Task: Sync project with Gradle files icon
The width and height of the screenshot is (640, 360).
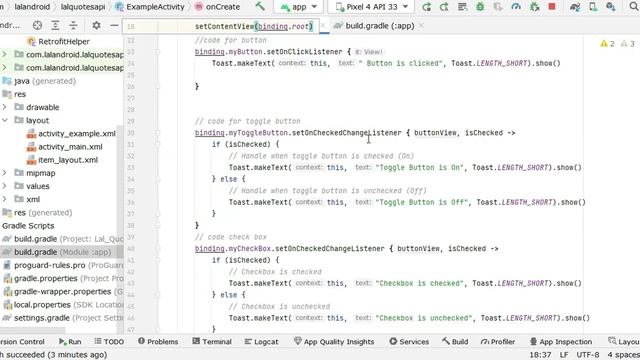Action: click(575, 7)
